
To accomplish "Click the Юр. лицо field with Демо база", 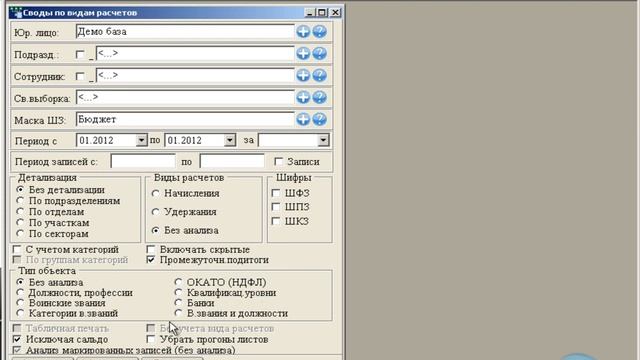I will [185, 31].
